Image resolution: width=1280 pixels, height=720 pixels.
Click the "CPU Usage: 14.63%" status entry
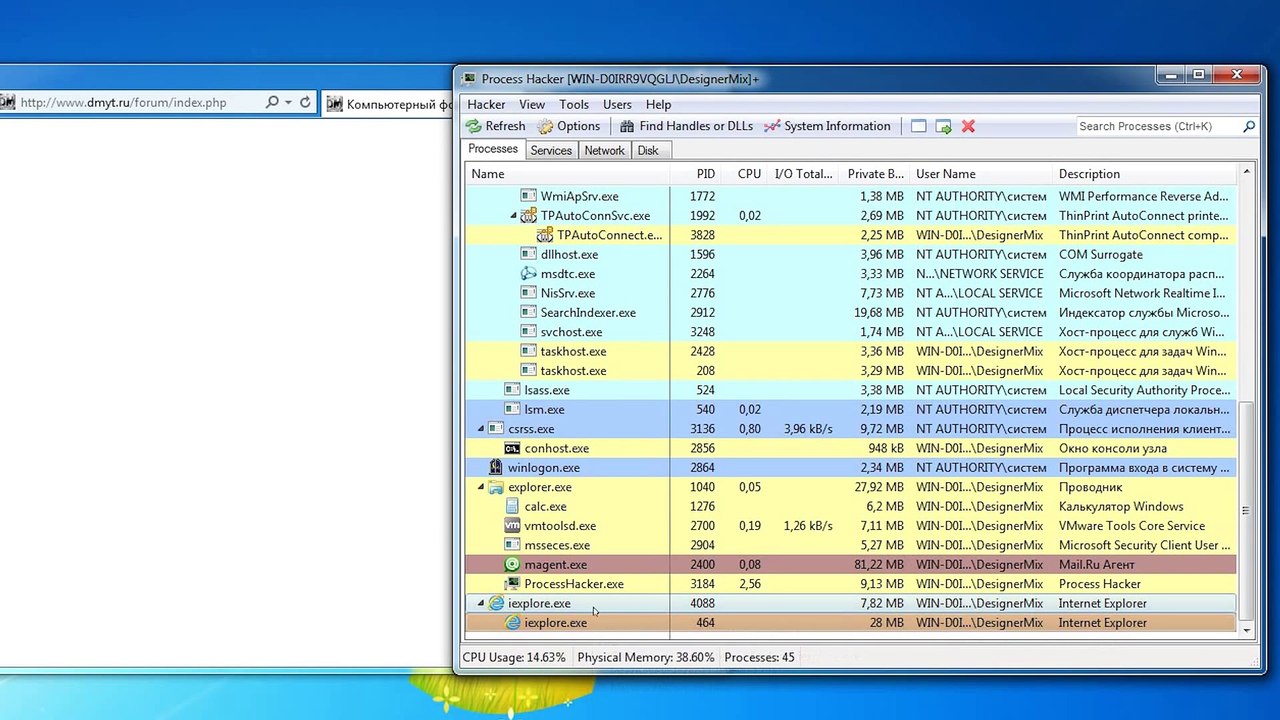514,658
